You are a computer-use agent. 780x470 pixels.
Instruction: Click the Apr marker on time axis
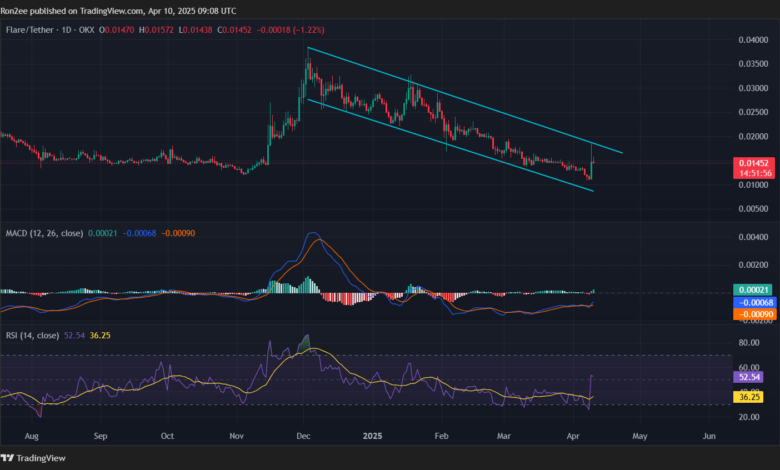[x=574, y=437]
